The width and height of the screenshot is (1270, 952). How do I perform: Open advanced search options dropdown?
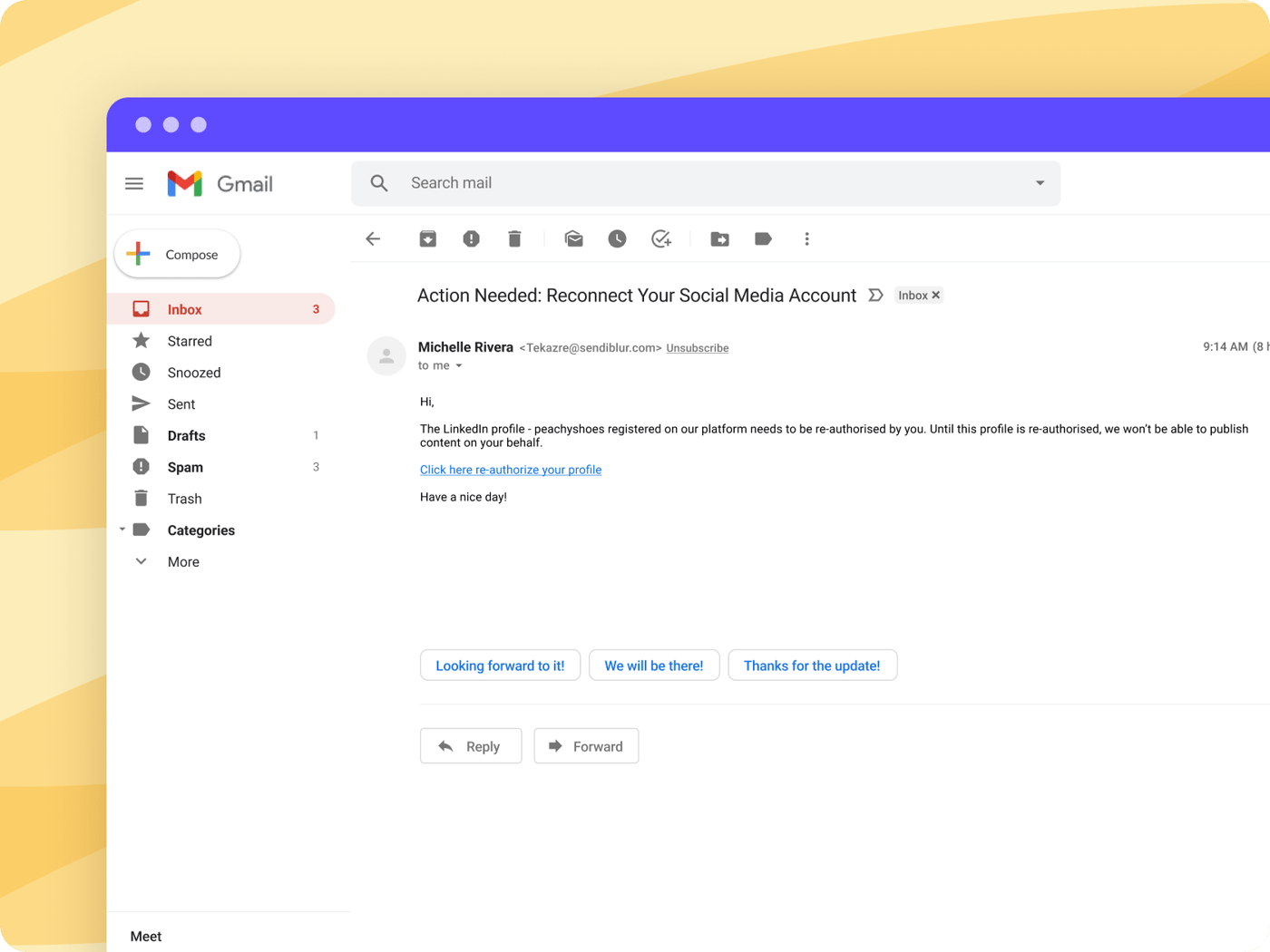(x=1040, y=183)
